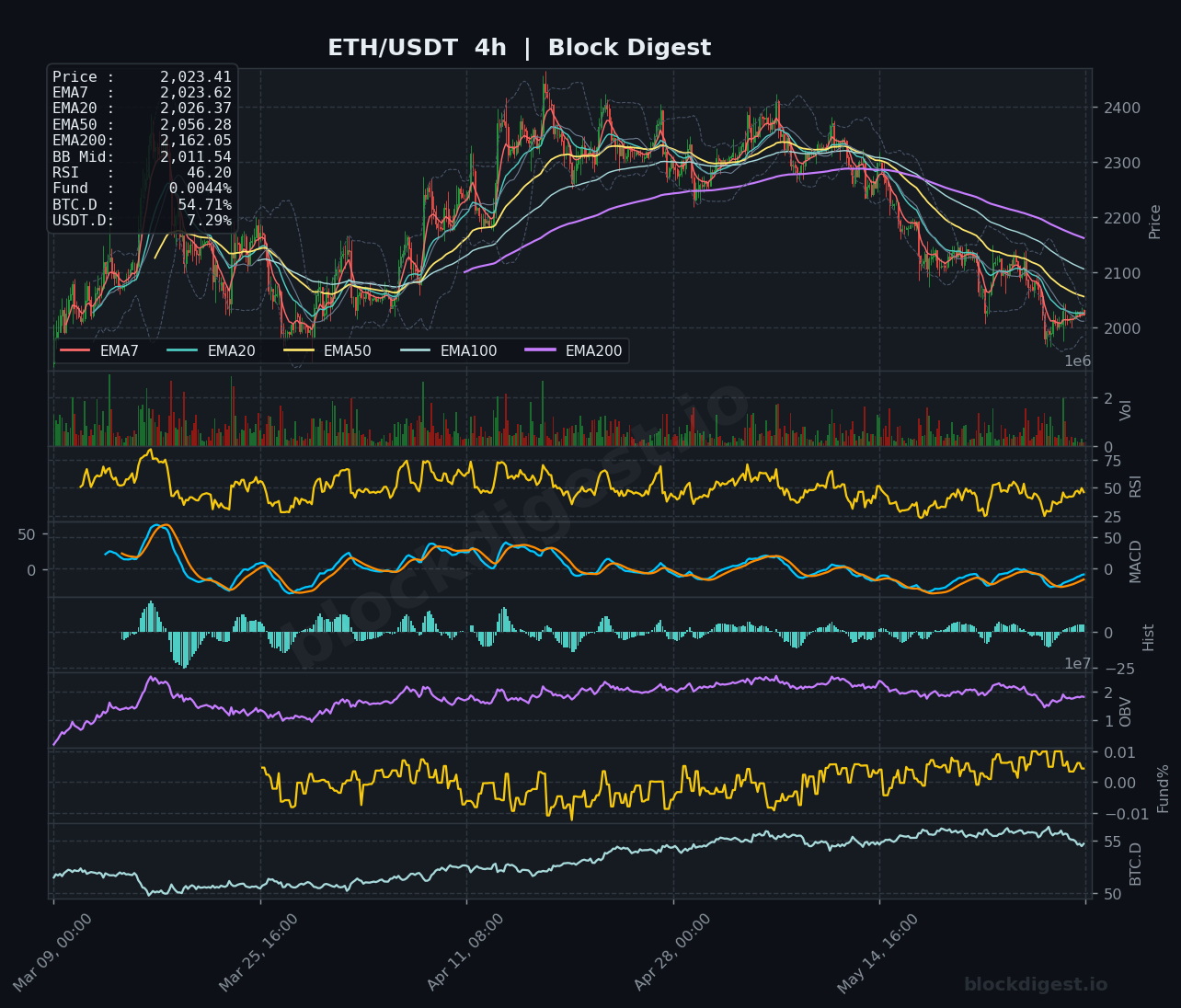Click the Price value 2,023.41
Screen dimensions: 1181x1008
click(195, 77)
